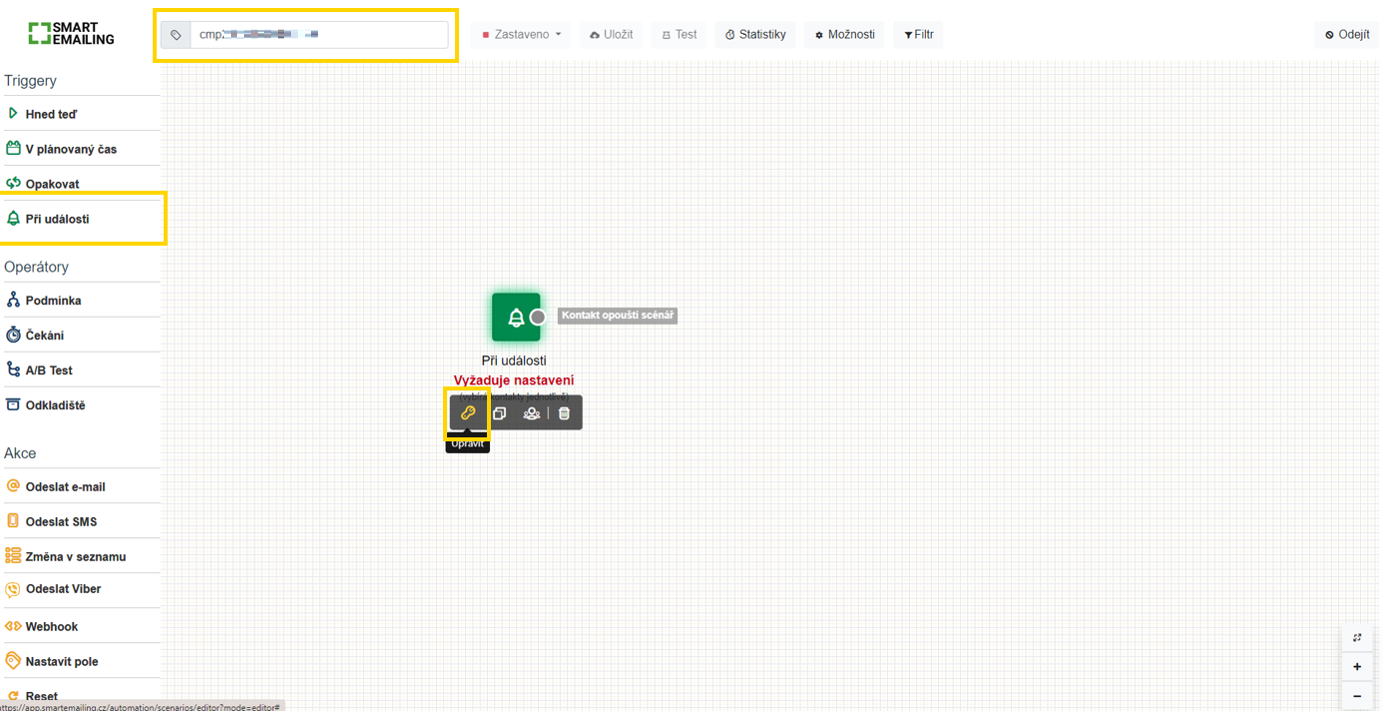
Task: Click the zoom out minus button
Action: (1357, 696)
